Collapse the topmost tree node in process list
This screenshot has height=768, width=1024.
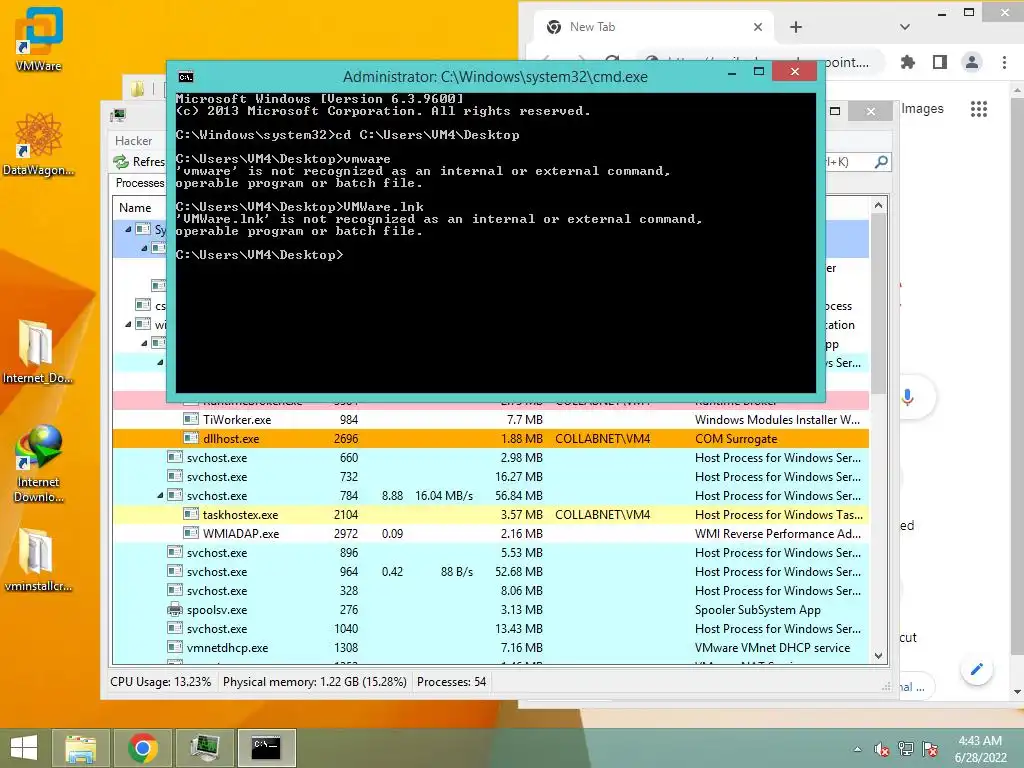pyautogui.click(x=128, y=229)
